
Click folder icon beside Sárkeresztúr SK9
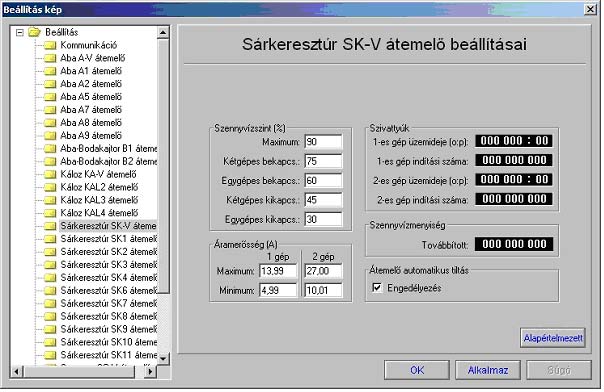[x=50, y=330]
